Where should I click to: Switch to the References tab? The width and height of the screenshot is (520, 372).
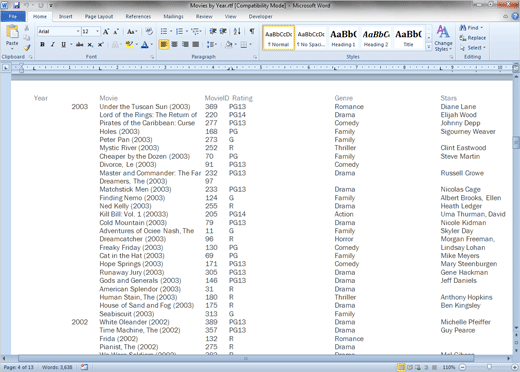point(138,16)
